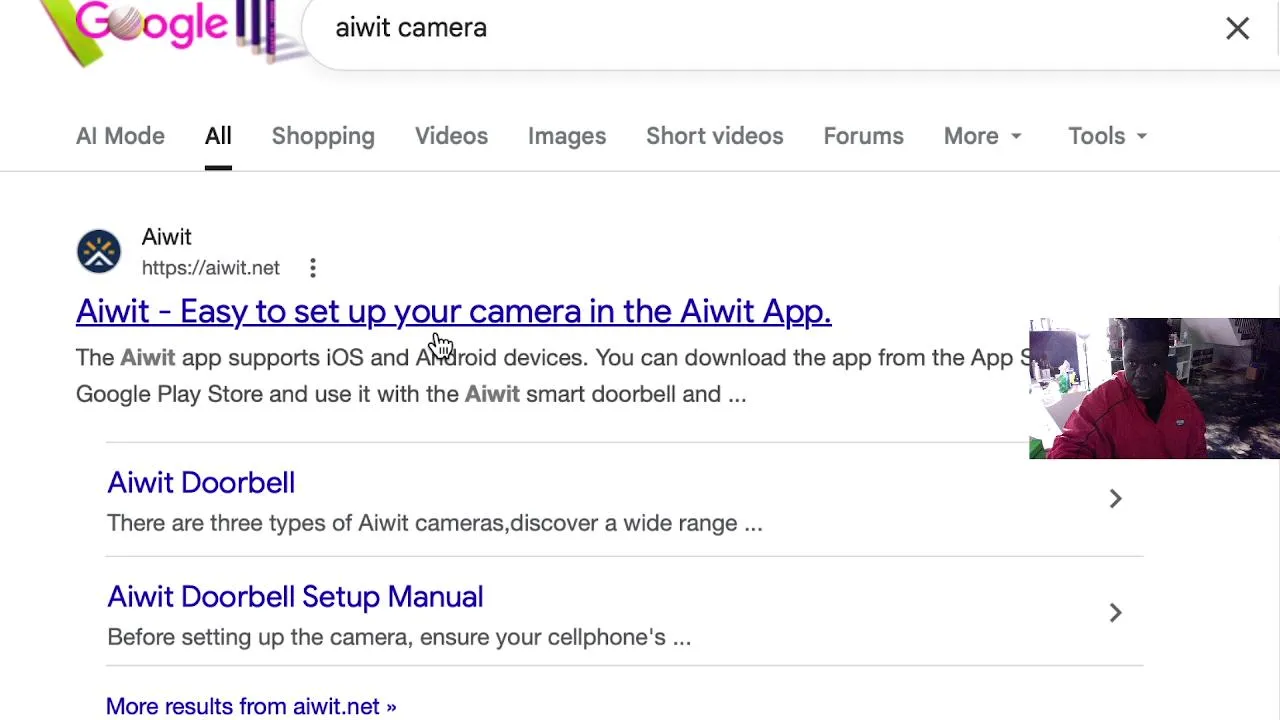The width and height of the screenshot is (1280, 720).
Task: Open the Aiwit Doorbell sitelink
Action: (201, 483)
